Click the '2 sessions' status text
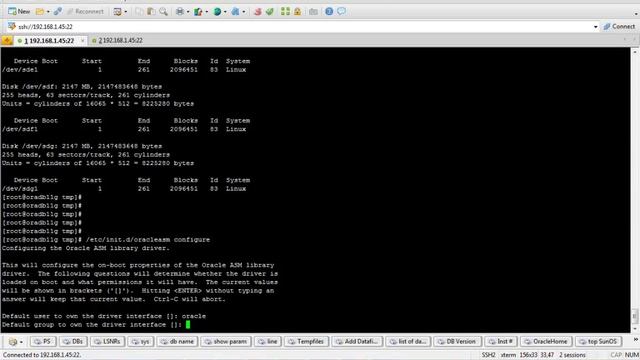Viewport: 640px width, 360px height. [x=572, y=355]
